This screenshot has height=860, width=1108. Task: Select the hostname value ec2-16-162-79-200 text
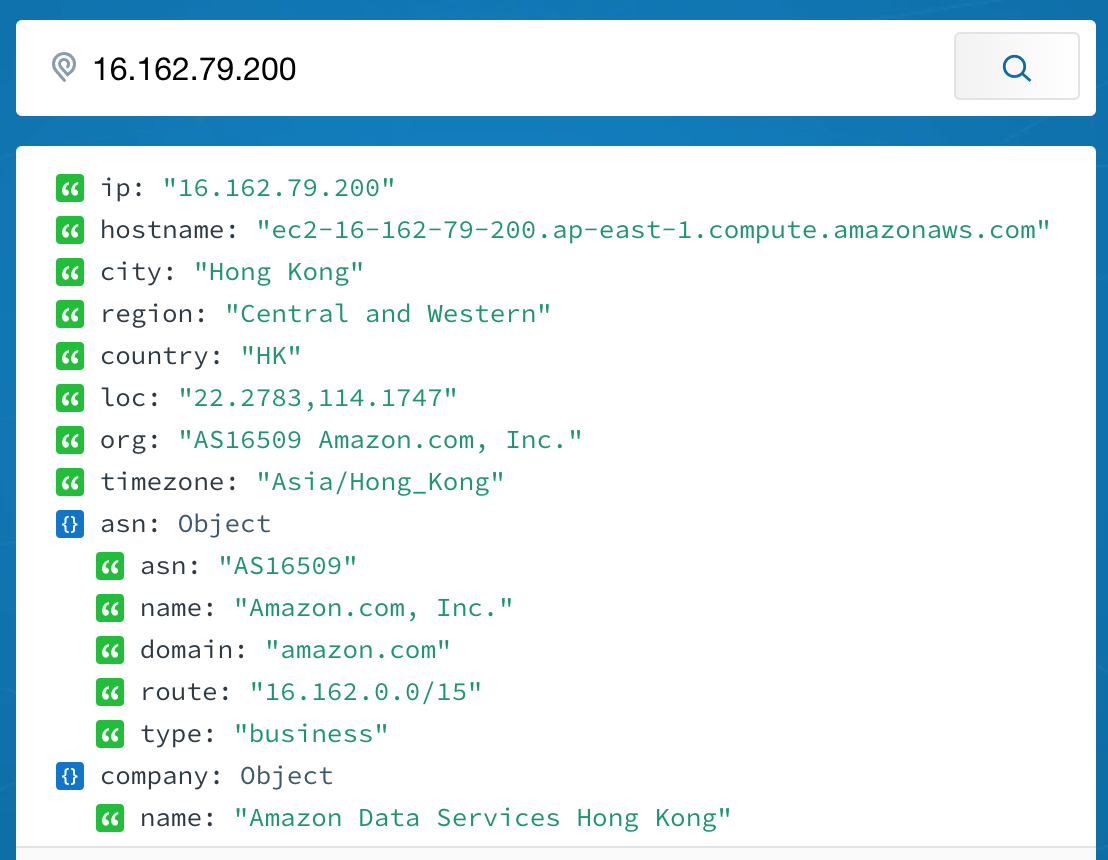pos(653,230)
